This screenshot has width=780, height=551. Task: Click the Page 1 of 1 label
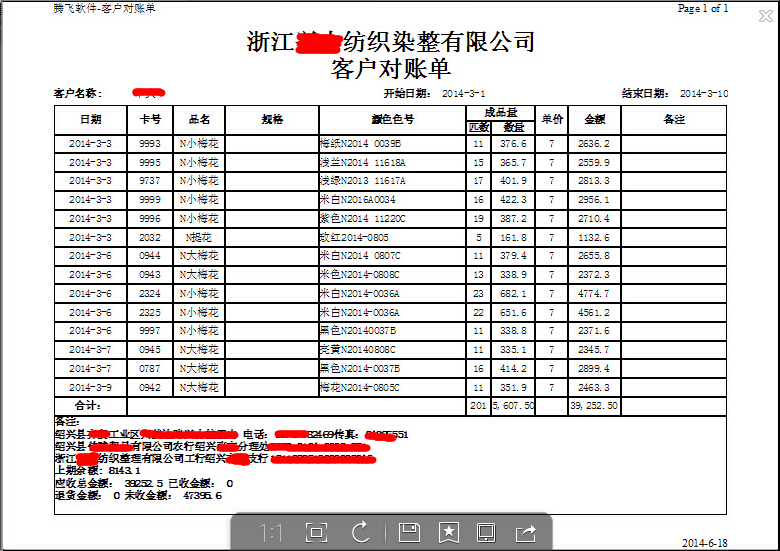[703, 8]
